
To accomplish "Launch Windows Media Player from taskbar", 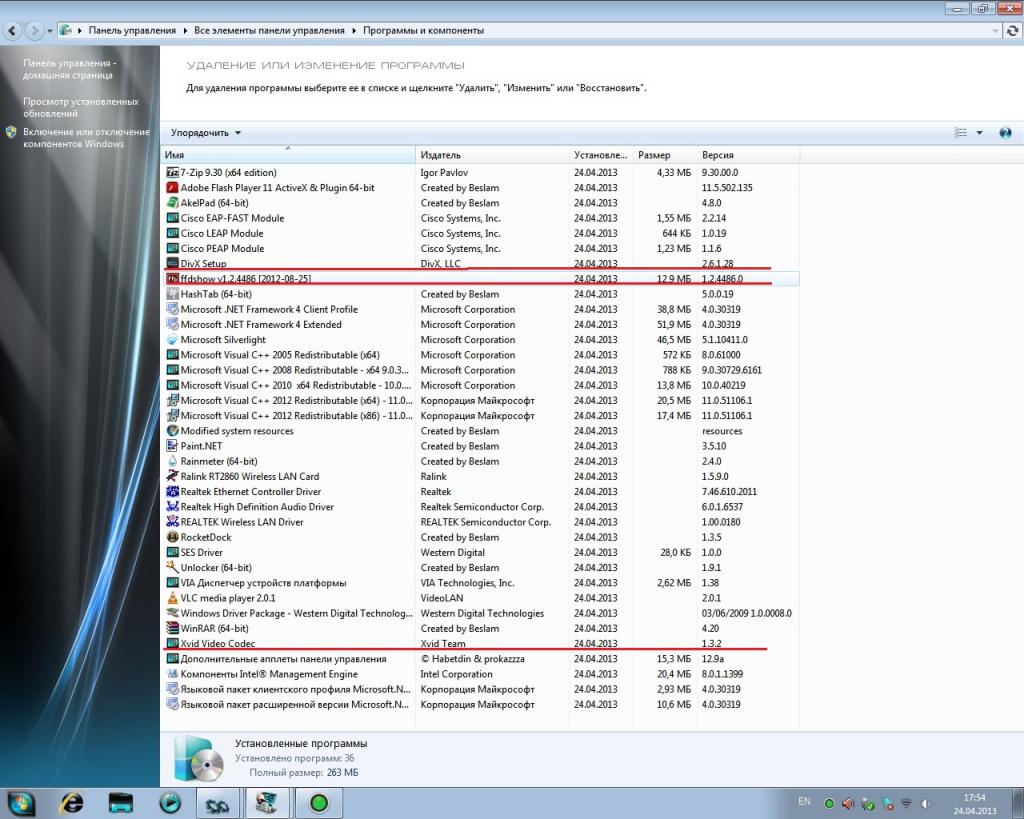I will [x=171, y=802].
